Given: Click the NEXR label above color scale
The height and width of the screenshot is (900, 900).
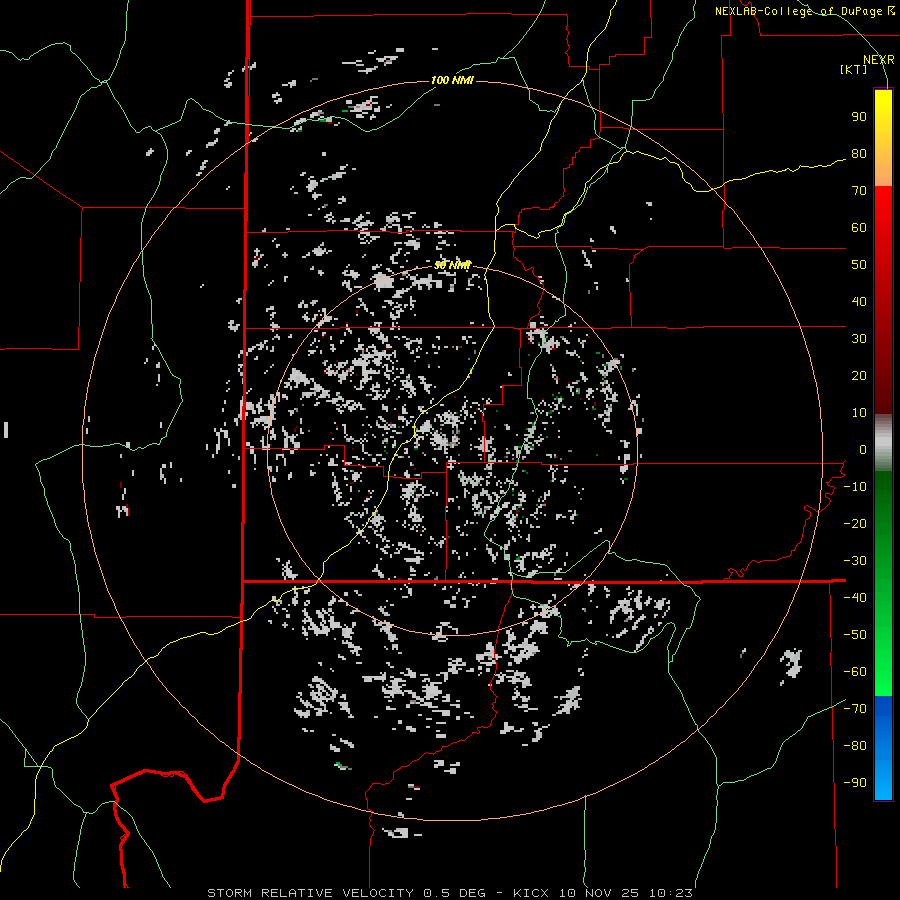Looking at the screenshot, I should [879, 60].
